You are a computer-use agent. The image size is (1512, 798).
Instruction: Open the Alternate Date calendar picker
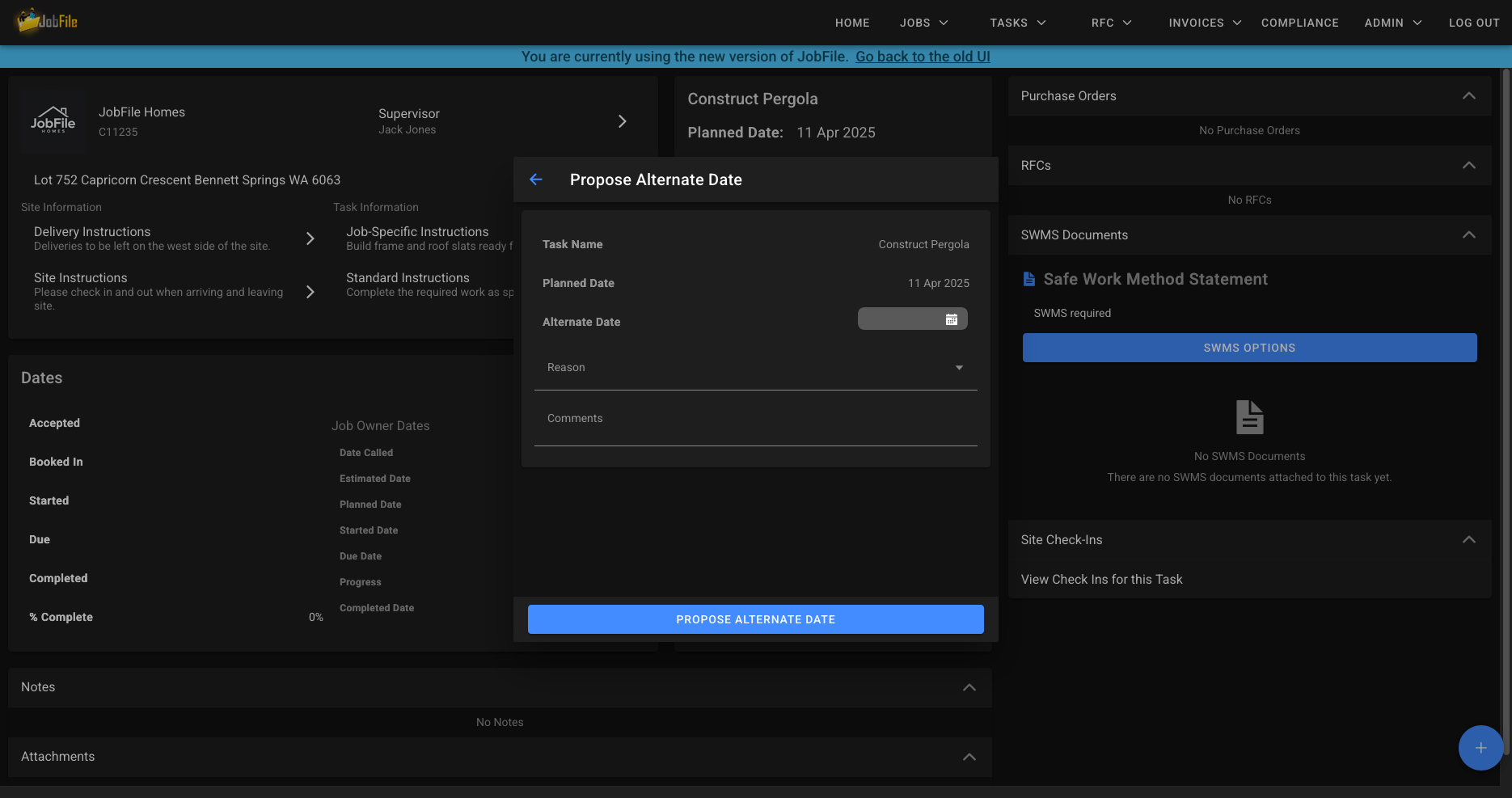coord(952,319)
